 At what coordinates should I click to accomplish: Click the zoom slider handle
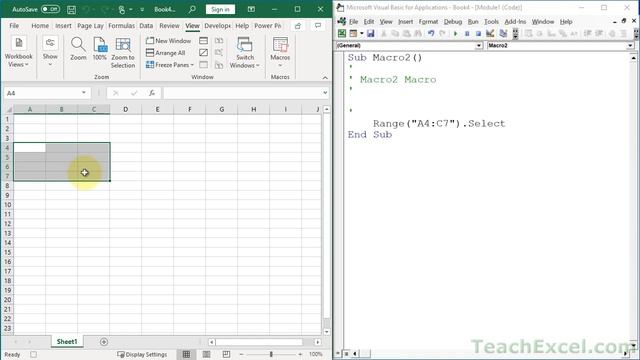(271, 354)
